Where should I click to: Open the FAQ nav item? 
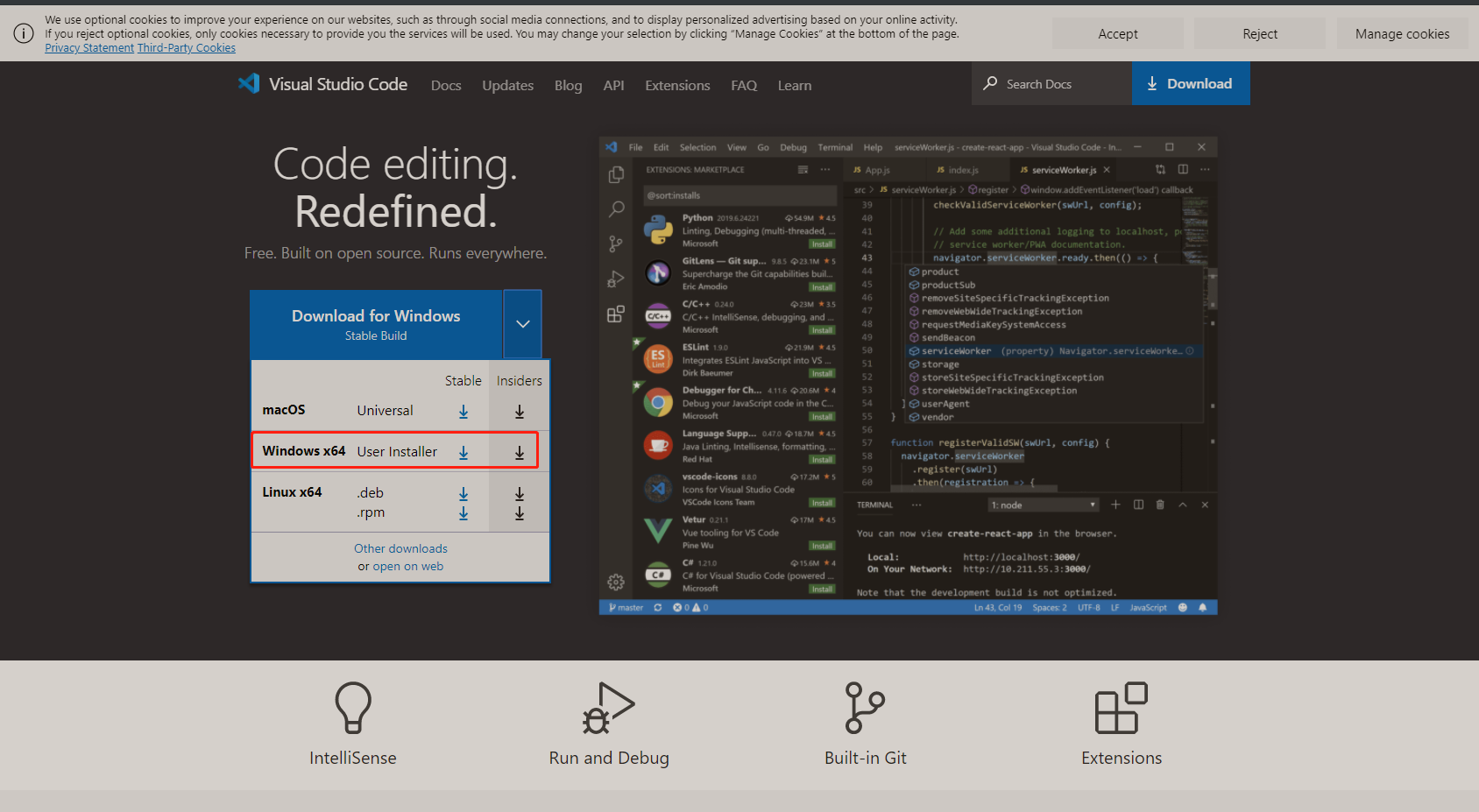744,85
